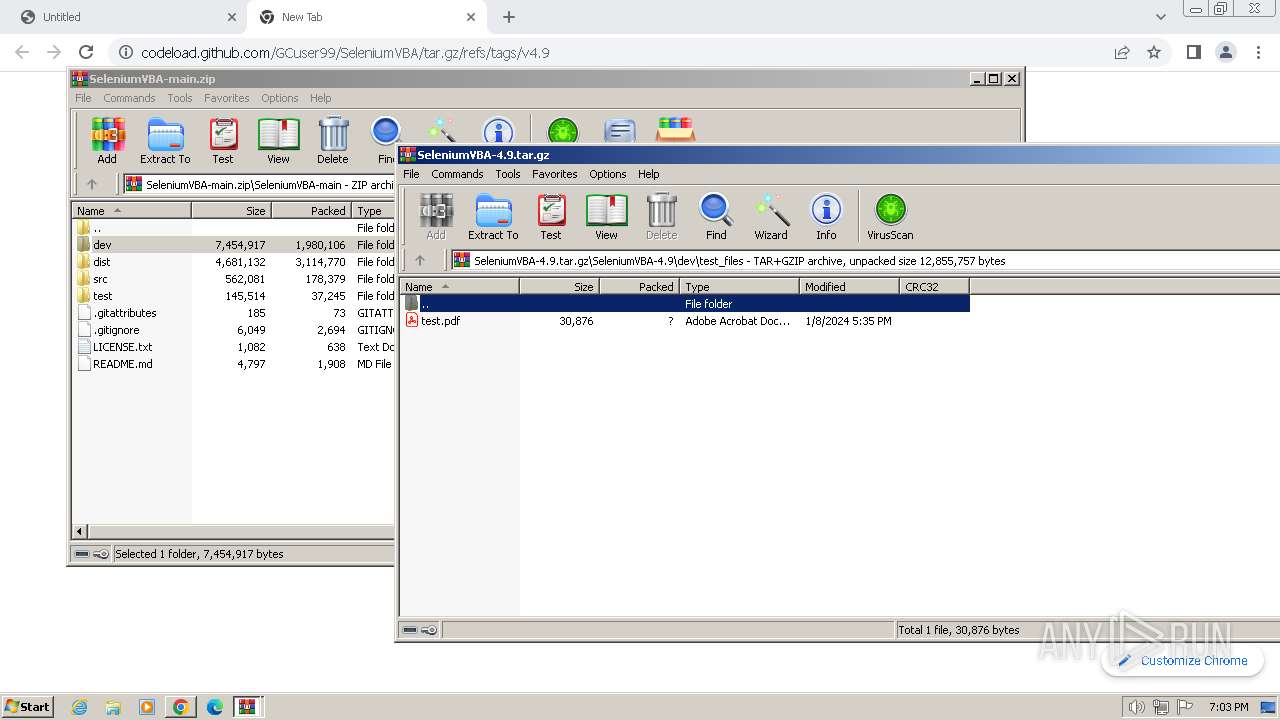Click the volume icon in system tray
1280x720 pixels.
(x=1136, y=707)
